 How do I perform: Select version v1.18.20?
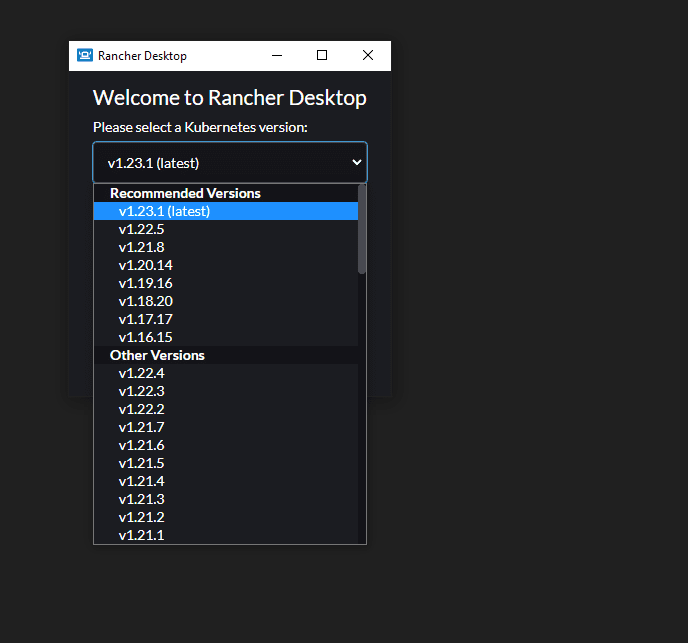pyautogui.click(x=226, y=301)
